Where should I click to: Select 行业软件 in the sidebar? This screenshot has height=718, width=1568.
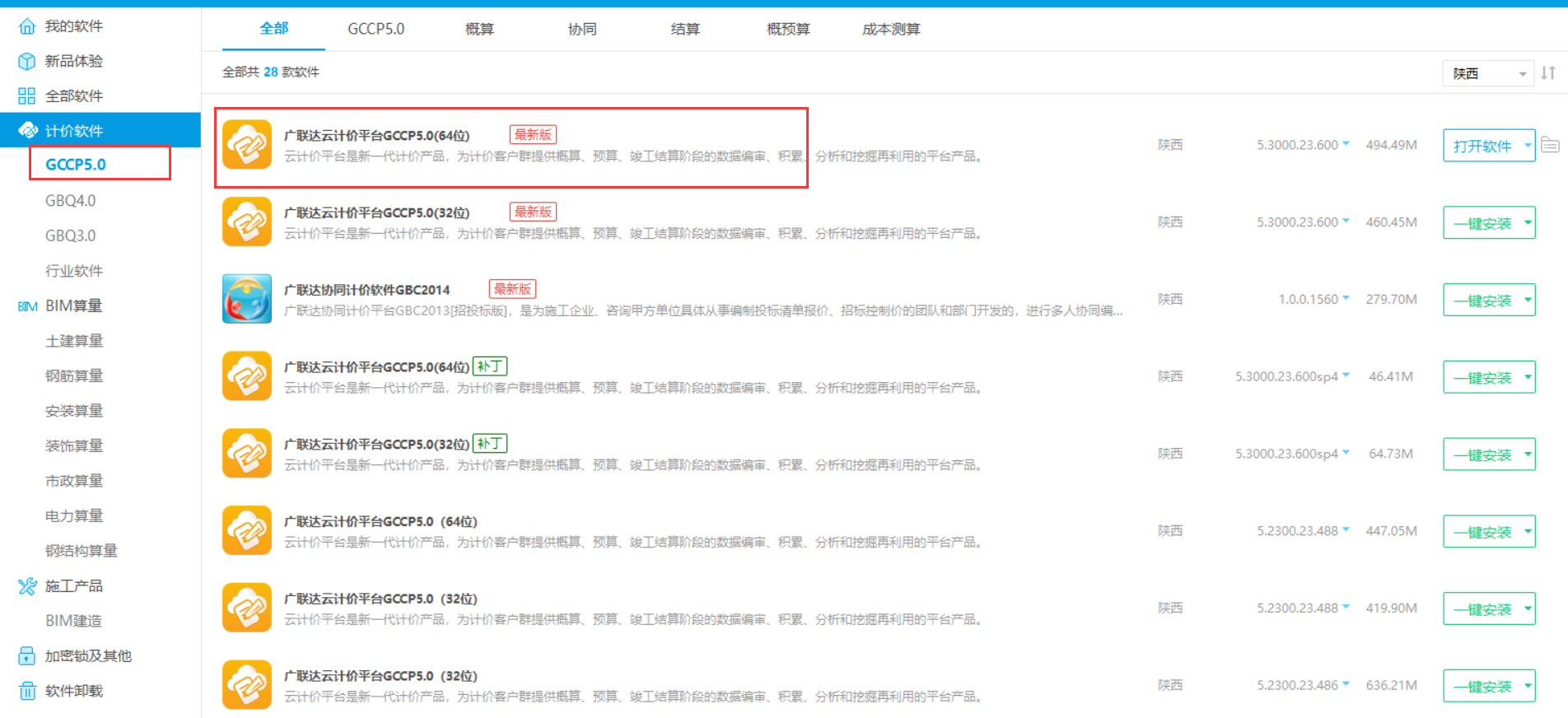point(74,271)
